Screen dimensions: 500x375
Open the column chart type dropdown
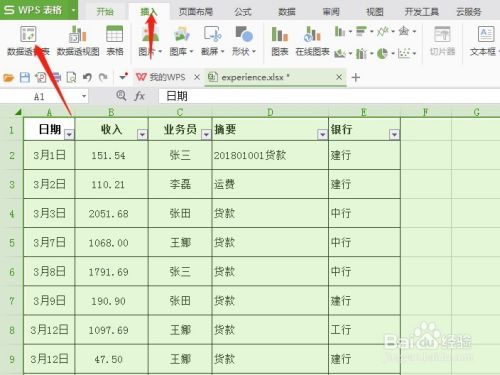point(350,32)
